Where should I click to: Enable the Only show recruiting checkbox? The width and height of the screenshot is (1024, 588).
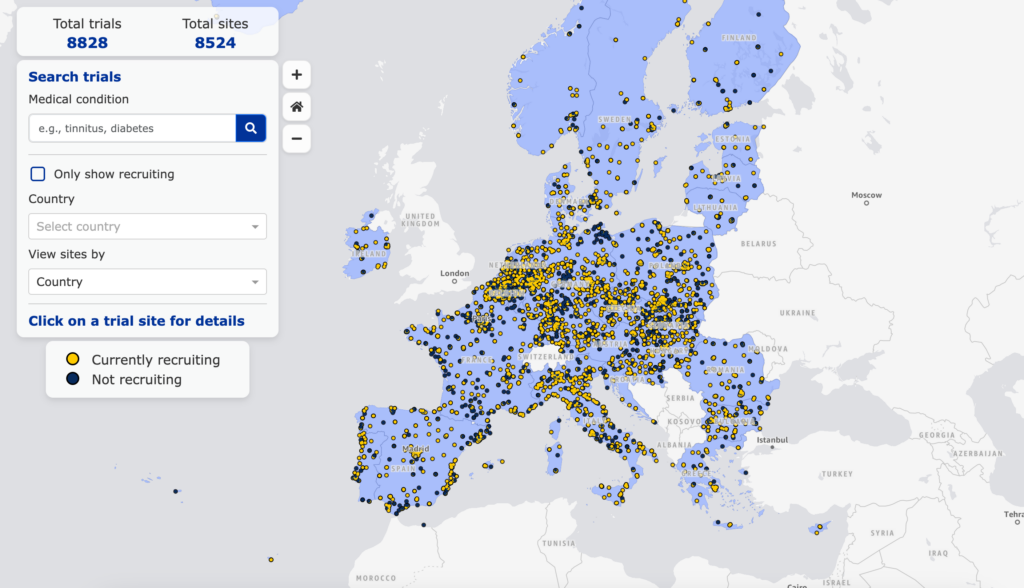click(x=38, y=174)
